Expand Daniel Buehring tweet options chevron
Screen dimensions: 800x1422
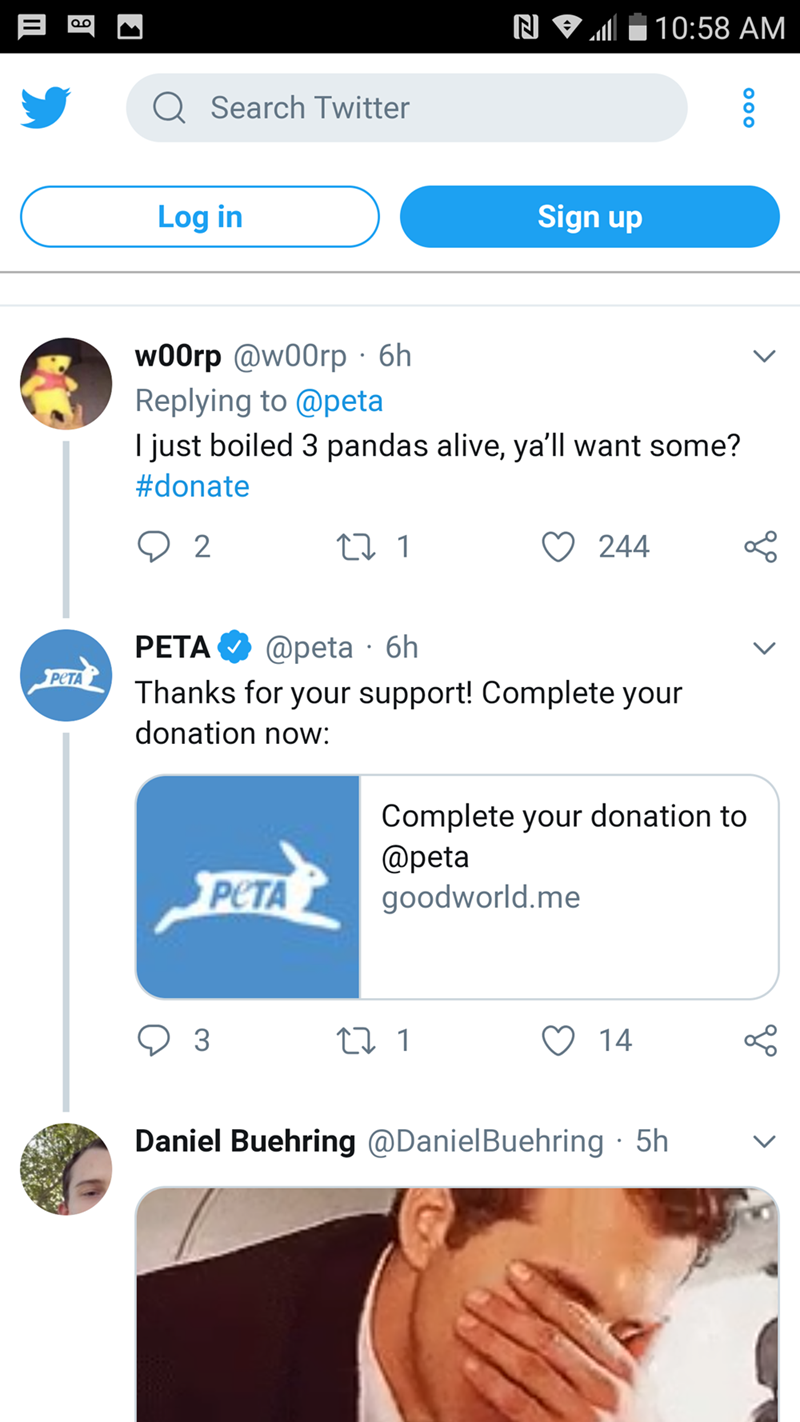point(763,1141)
